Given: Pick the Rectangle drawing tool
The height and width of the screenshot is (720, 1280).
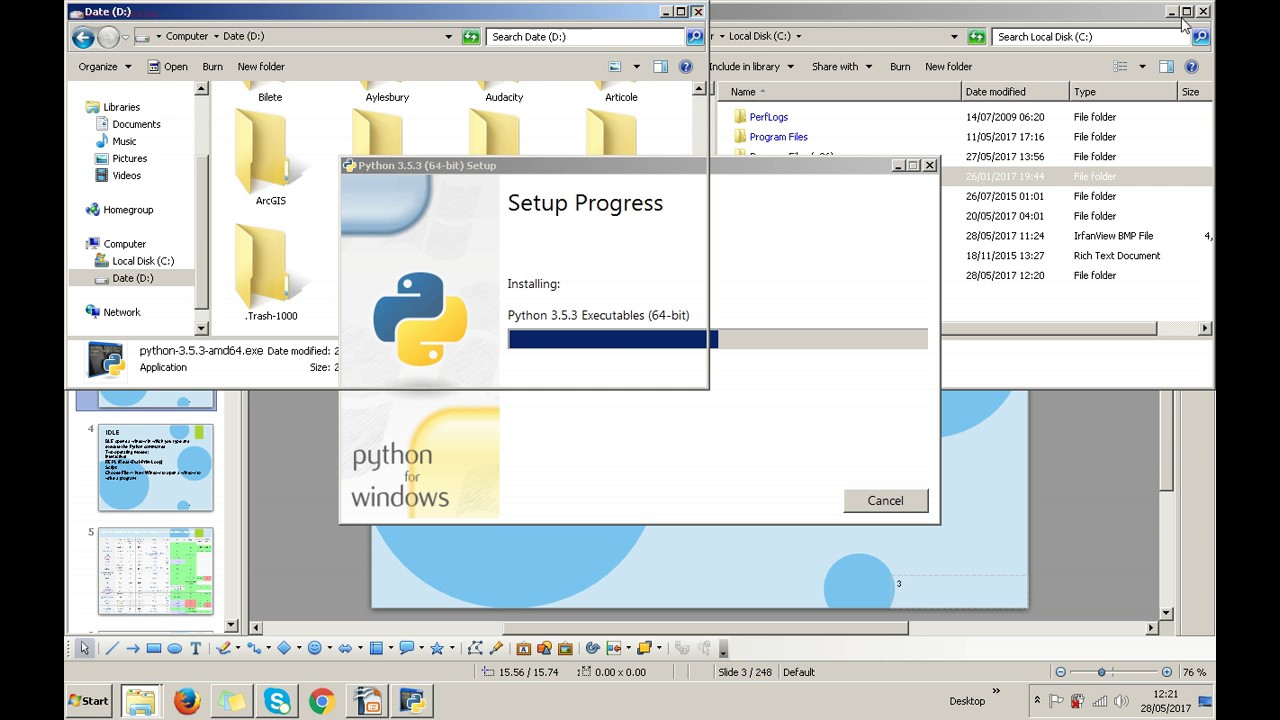Looking at the screenshot, I should pyautogui.click(x=154, y=648).
